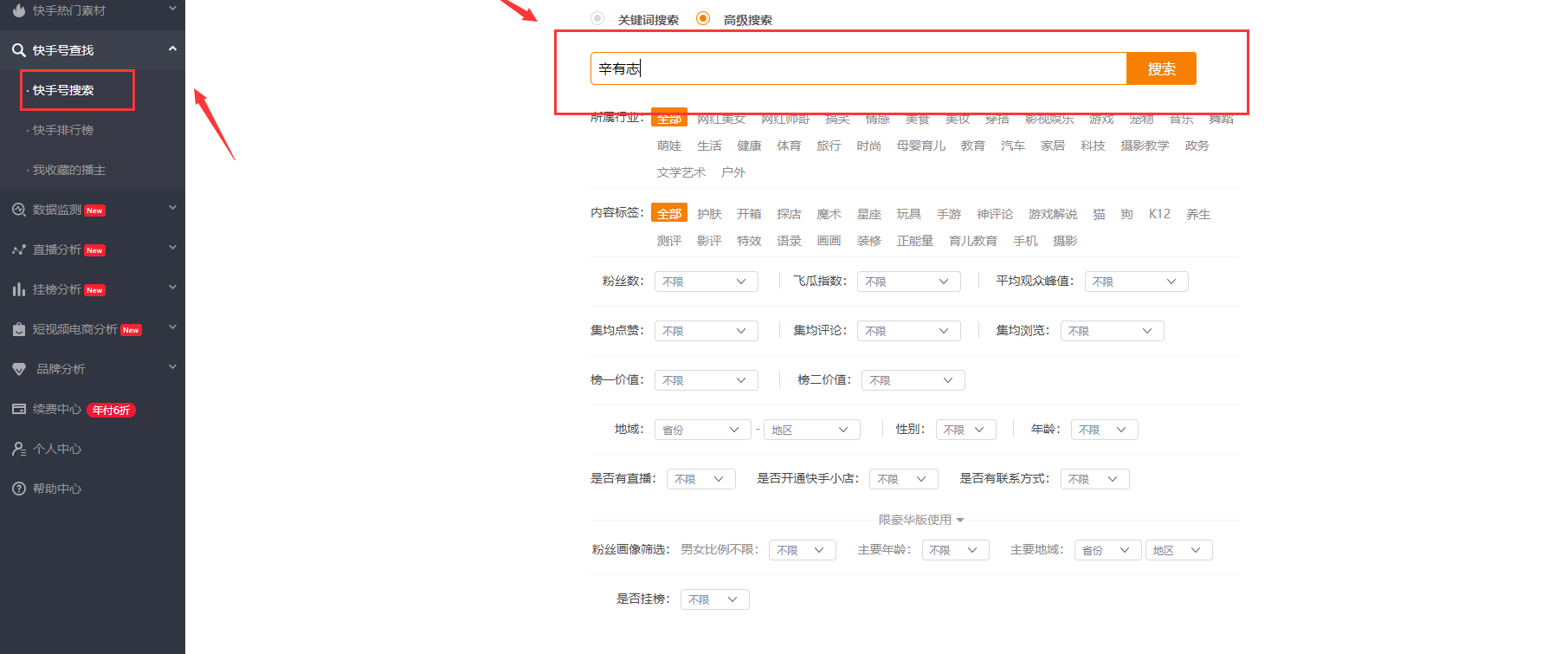
Task: Expand the 数据监测 menu chevron
Action: click(172, 208)
